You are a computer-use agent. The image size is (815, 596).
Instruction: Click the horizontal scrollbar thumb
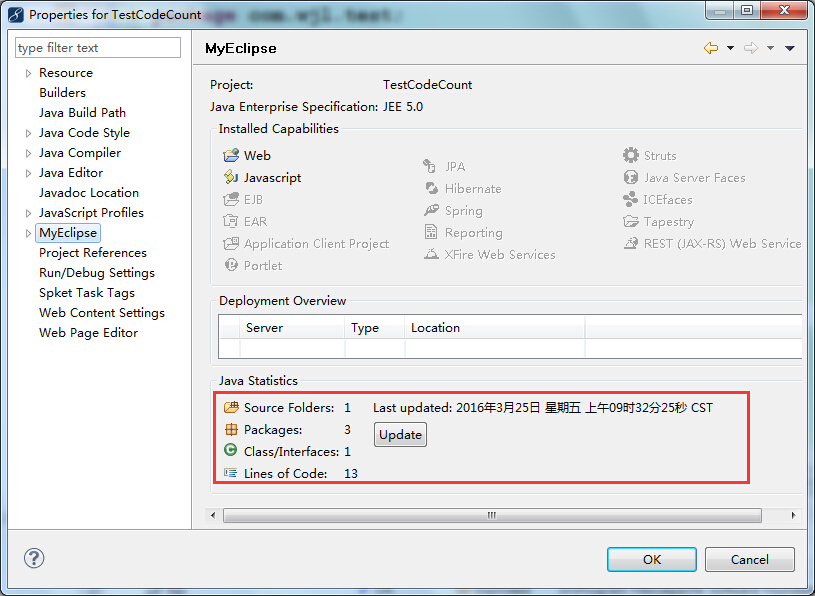click(x=492, y=515)
